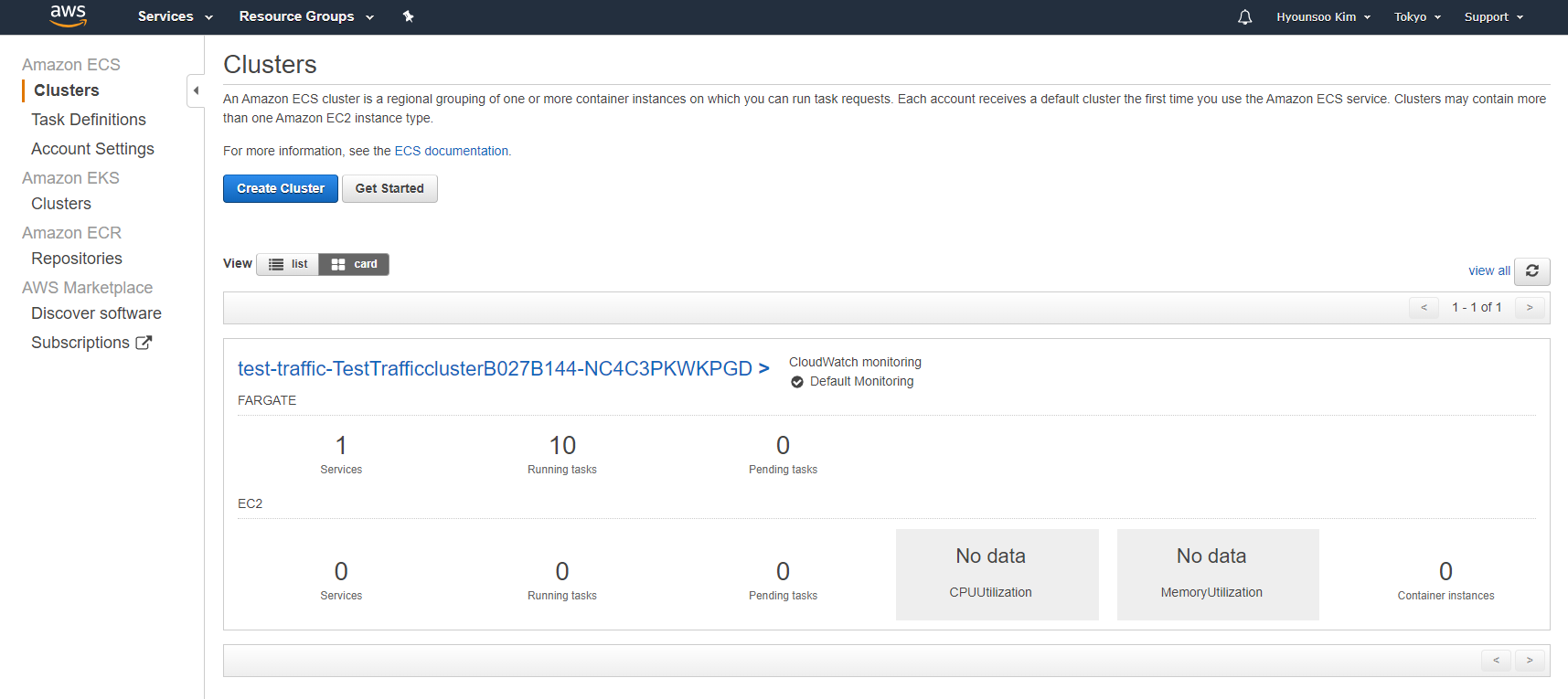Open the ECS documentation link
Image resolution: width=1568 pixels, height=699 pixels.
452,151
